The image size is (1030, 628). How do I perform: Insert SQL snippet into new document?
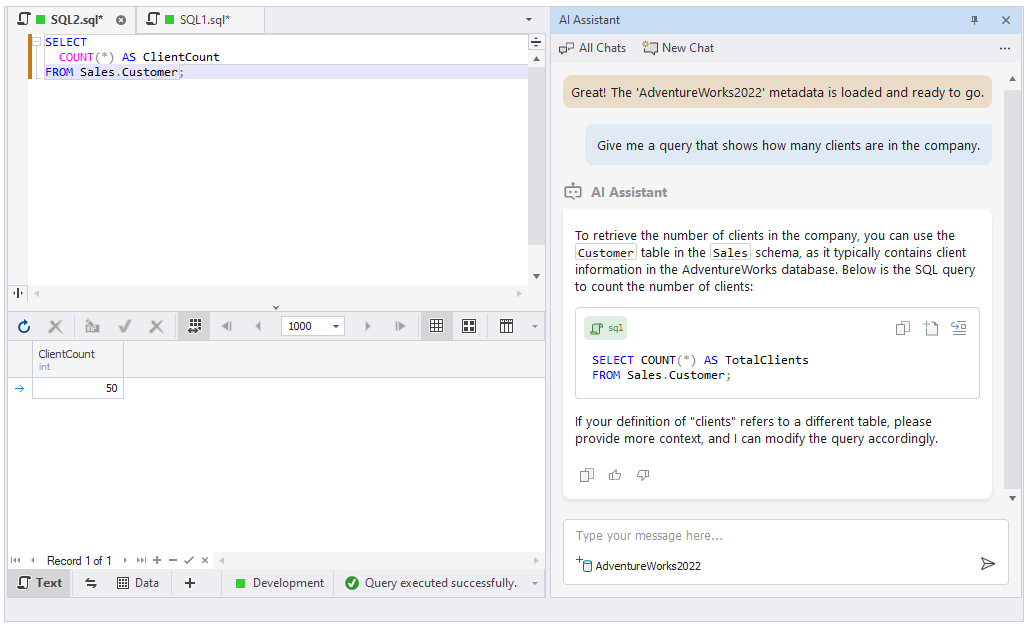931,328
